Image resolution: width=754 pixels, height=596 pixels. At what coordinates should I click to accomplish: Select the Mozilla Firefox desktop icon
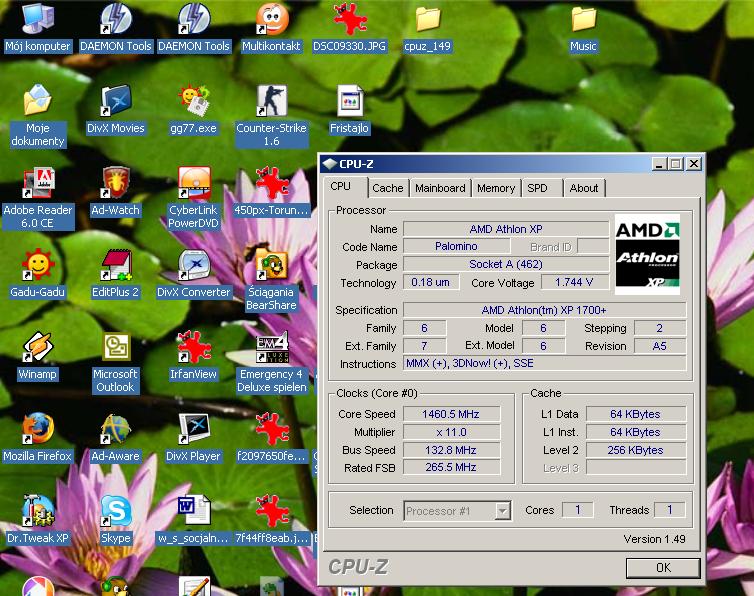tap(37, 429)
